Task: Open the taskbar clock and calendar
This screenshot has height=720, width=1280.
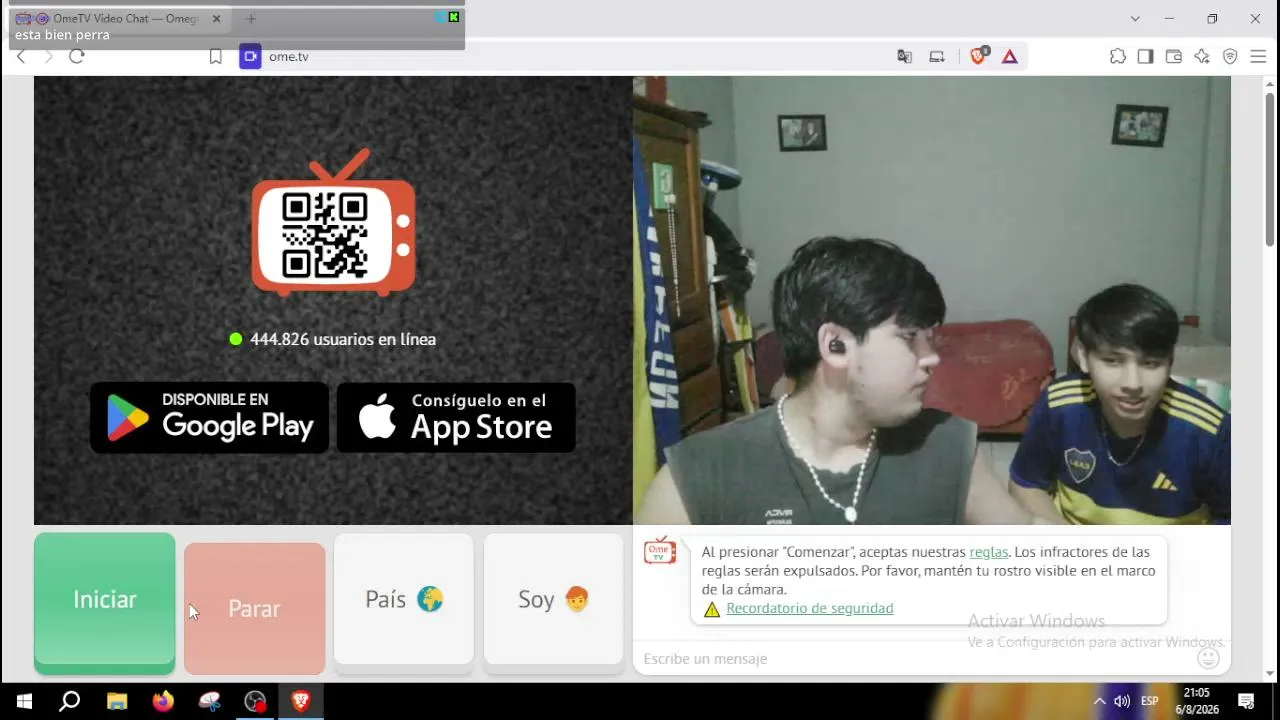Action: tap(1196, 701)
